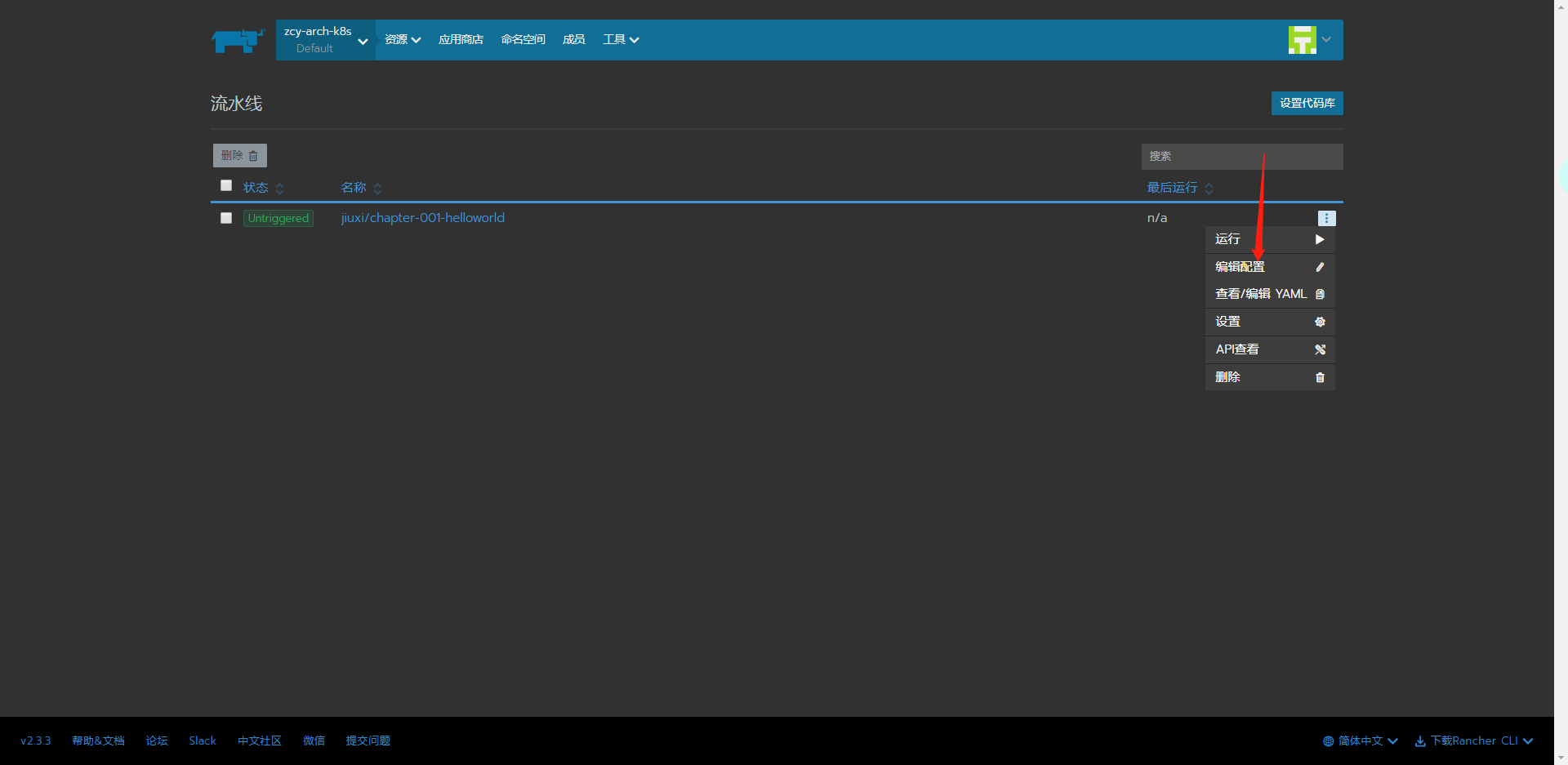Click the download icon before 下载Rancher CLI

click(1420, 741)
